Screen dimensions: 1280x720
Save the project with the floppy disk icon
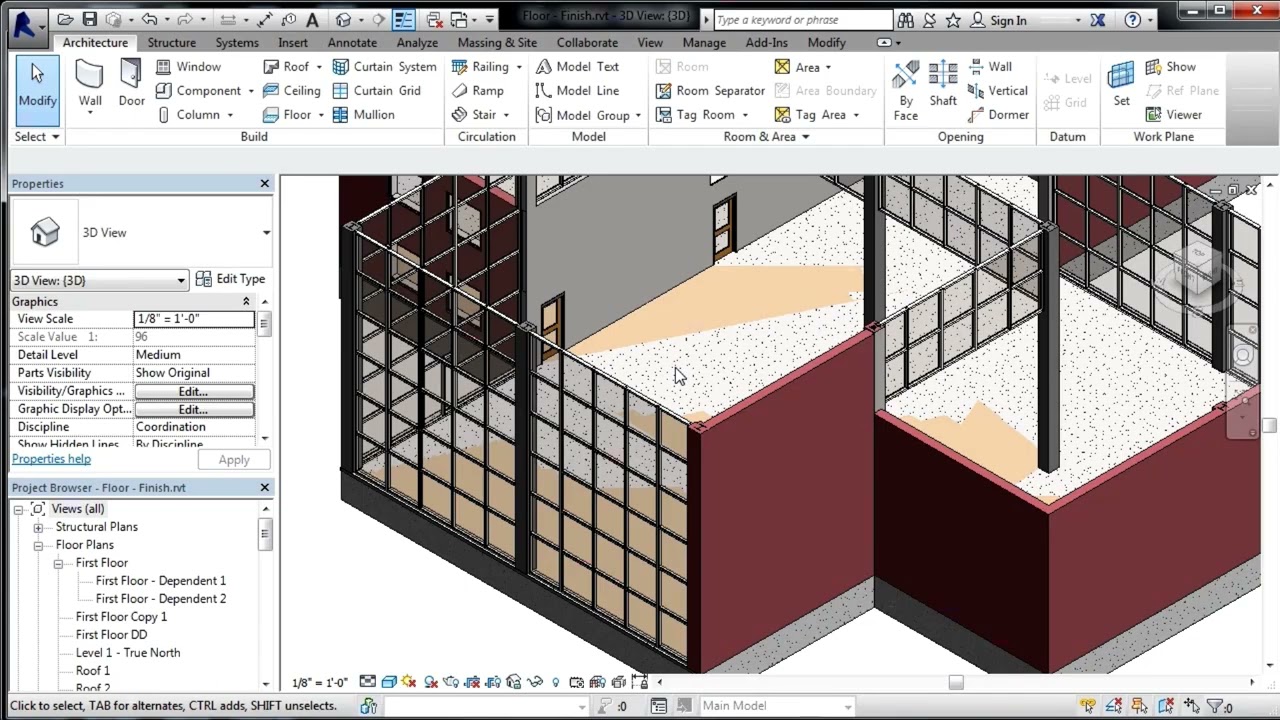coord(89,20)
